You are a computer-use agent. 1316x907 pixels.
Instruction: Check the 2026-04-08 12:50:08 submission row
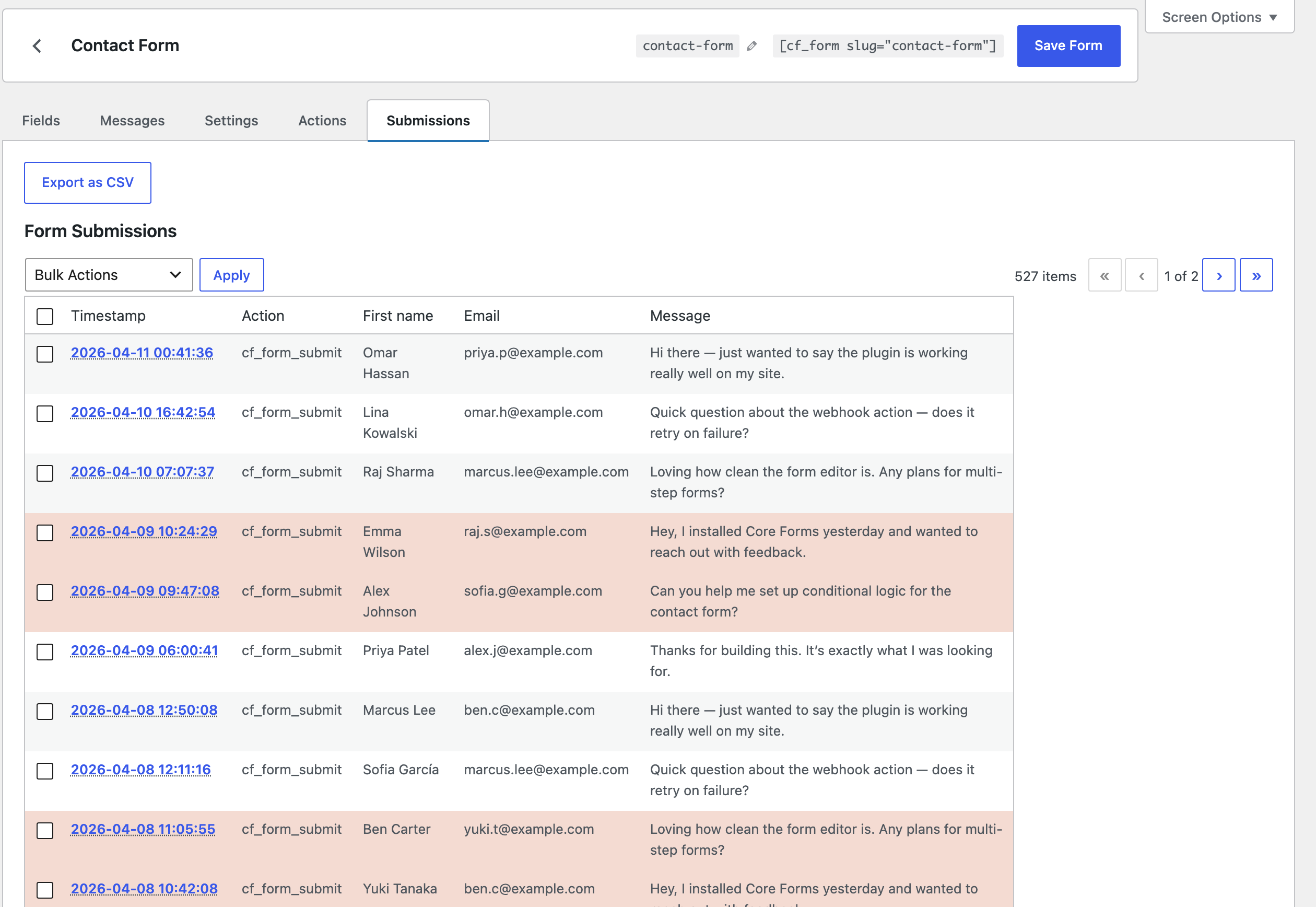click(x=45, y=712)
